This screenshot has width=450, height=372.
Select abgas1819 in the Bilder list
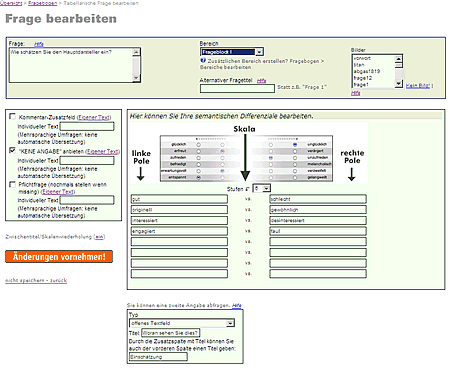[x=367, y=71]
